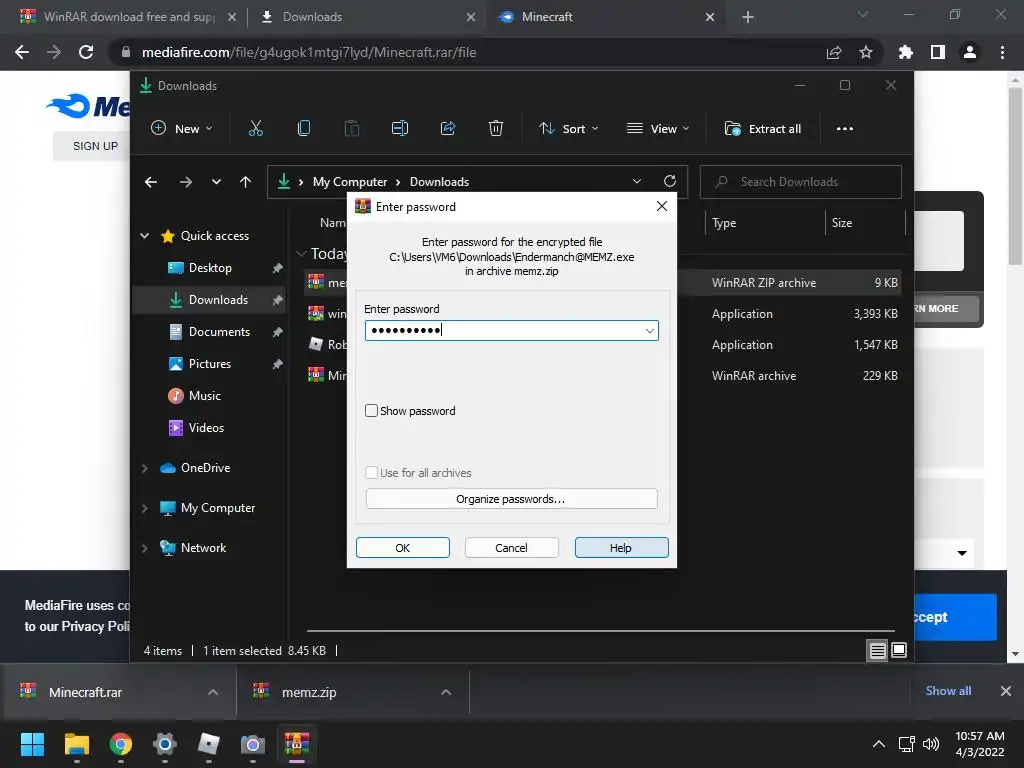Collapse the Today group in file list
This screenshot has width=1024, height=768.
coord(301,253)
